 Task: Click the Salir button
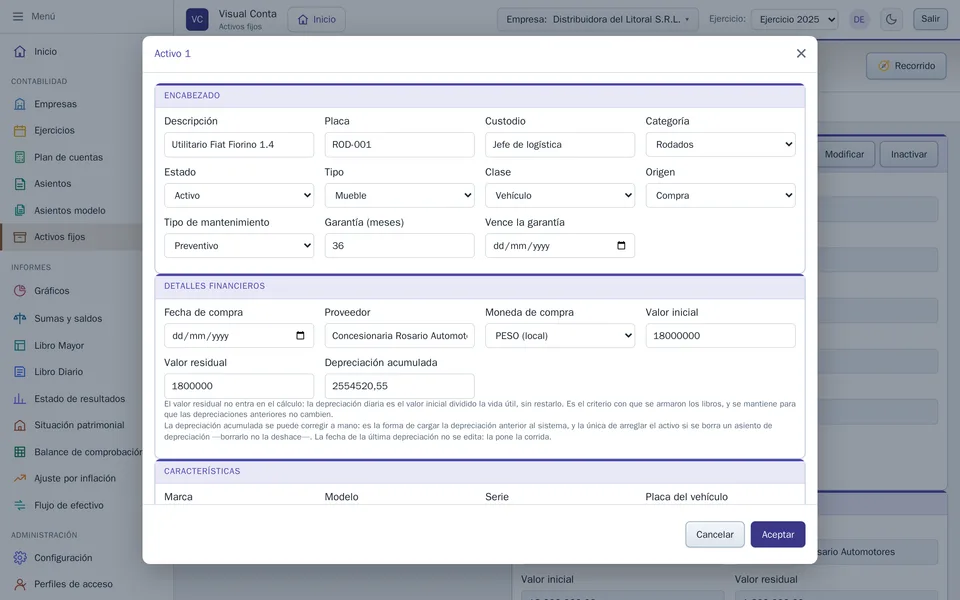tap(930, 19)
